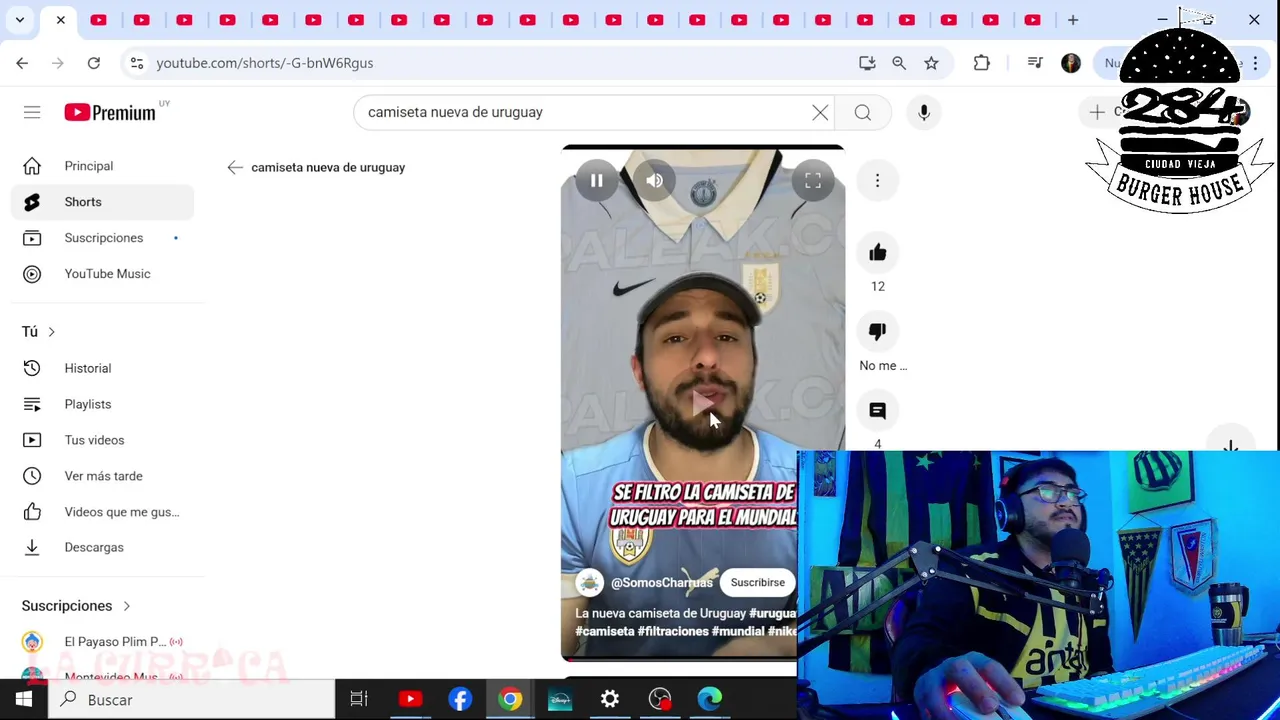1280x720 pixels.
Task: Open the Short's comments
Action: (x=877, y=411)
